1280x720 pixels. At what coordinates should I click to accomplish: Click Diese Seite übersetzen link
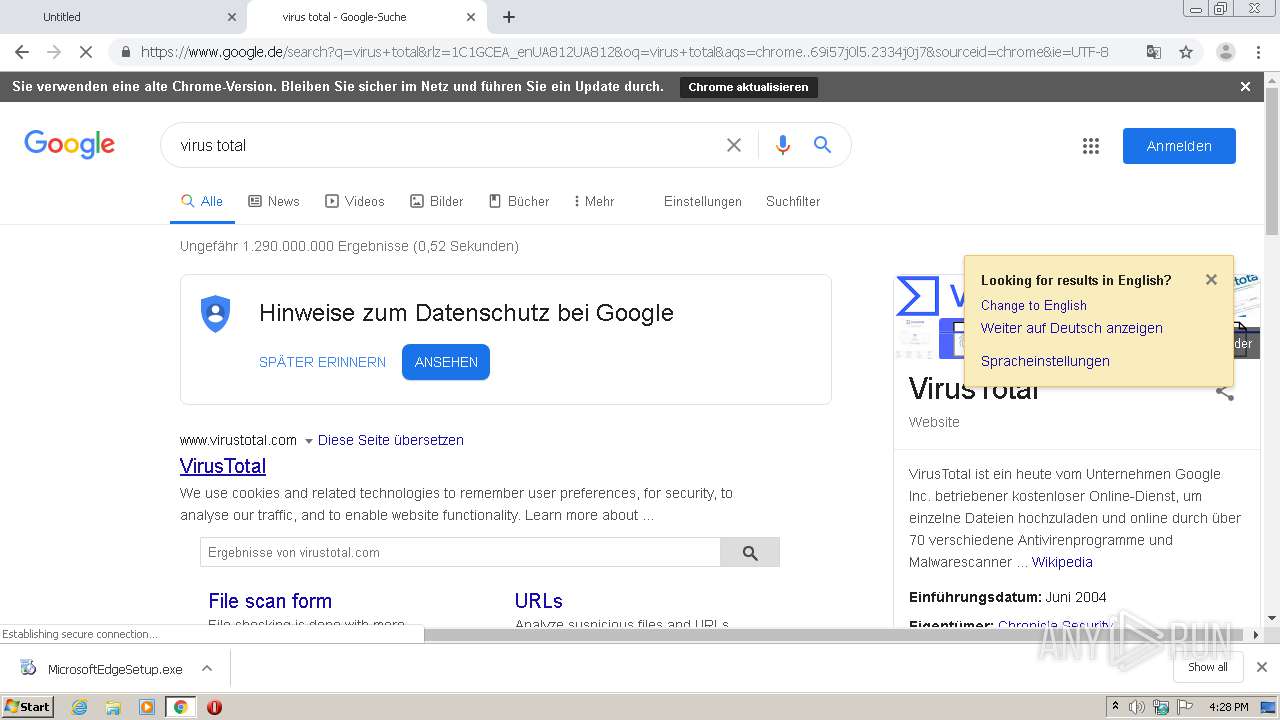(x=391, y=440)
